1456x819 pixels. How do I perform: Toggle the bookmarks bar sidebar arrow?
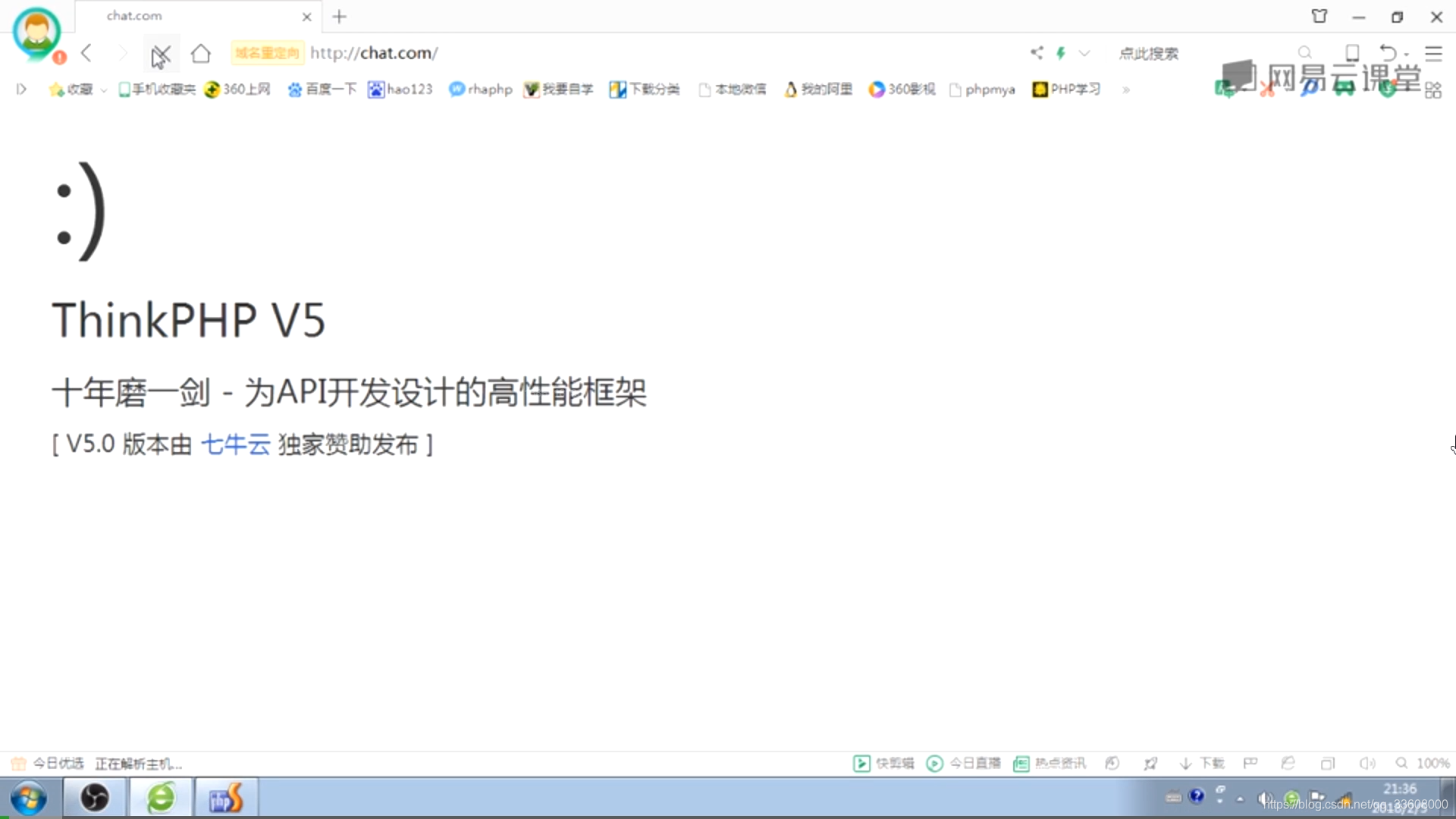21,89
